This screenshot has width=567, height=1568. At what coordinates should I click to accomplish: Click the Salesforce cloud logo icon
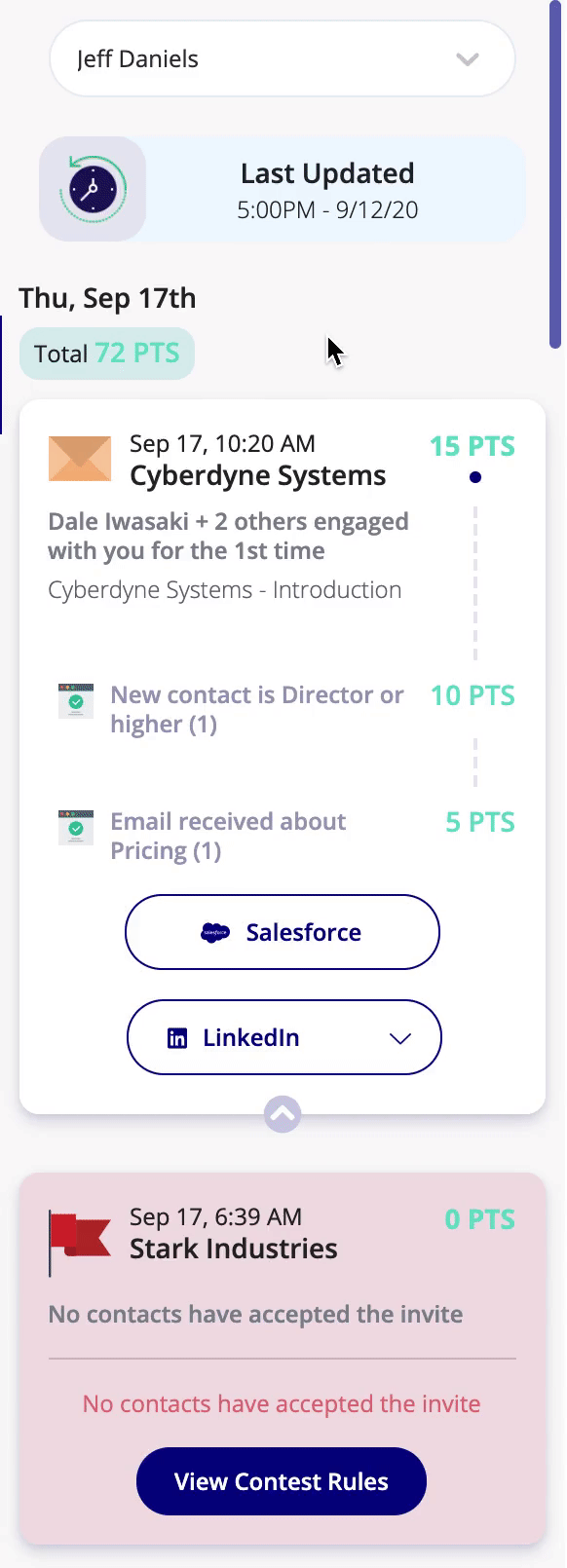(x=214, y=933)
